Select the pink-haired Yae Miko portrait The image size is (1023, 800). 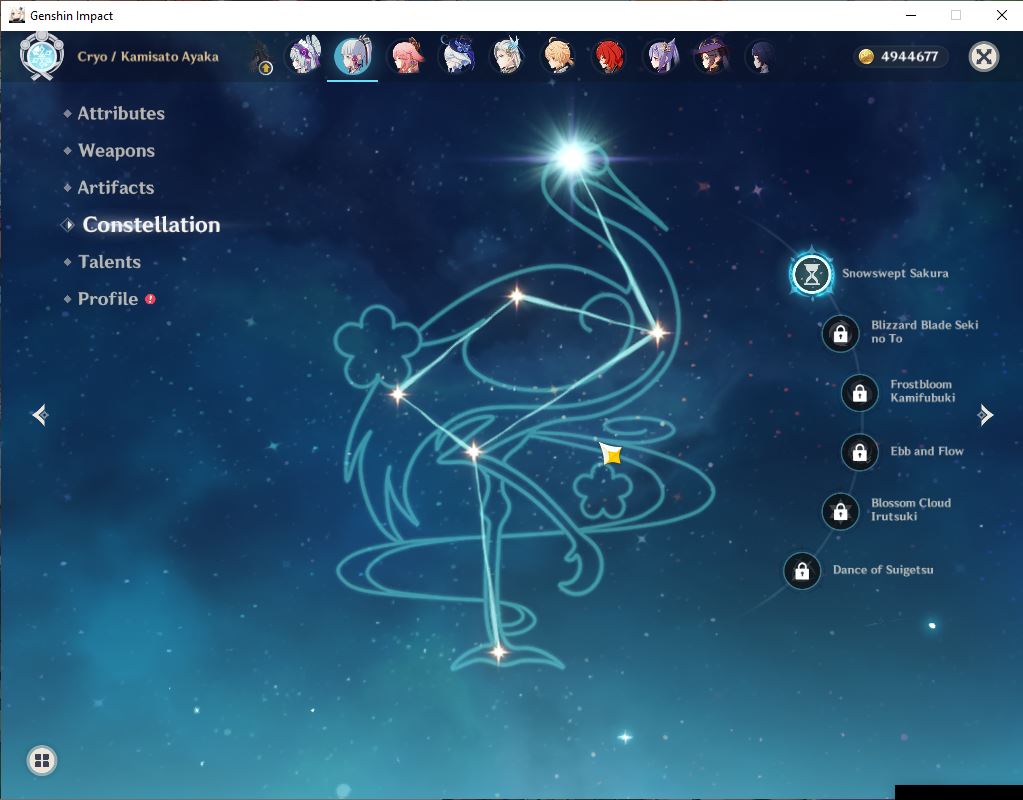click(x=406, y=56)
